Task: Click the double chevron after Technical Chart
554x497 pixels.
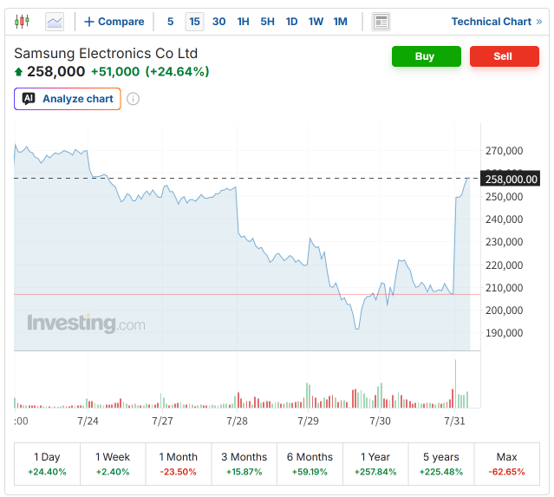Action: [x=539, y=22]
